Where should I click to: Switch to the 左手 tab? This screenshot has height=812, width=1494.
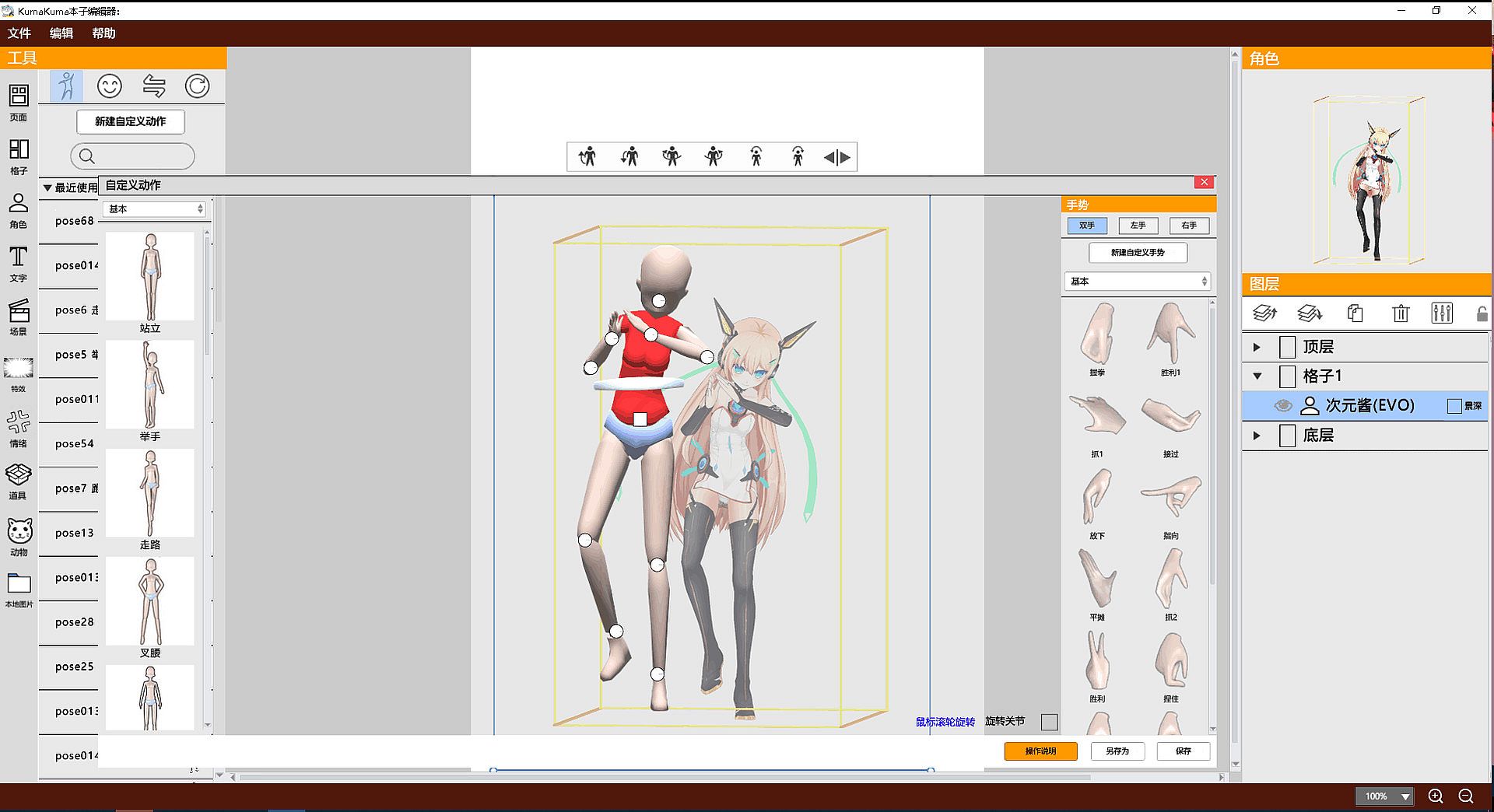(1138, 226)
